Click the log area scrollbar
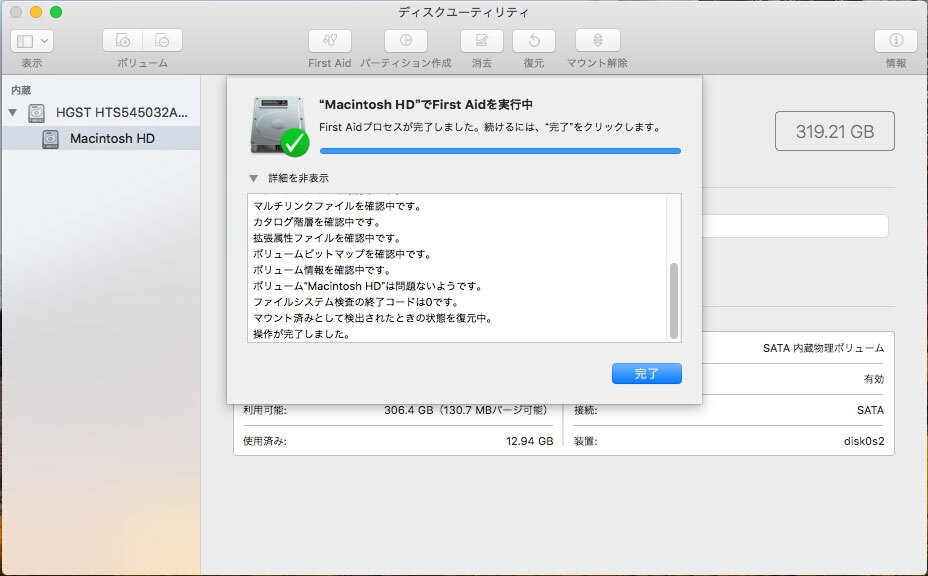This screenshot has height=576, width=928. click(x=674, y=301)
